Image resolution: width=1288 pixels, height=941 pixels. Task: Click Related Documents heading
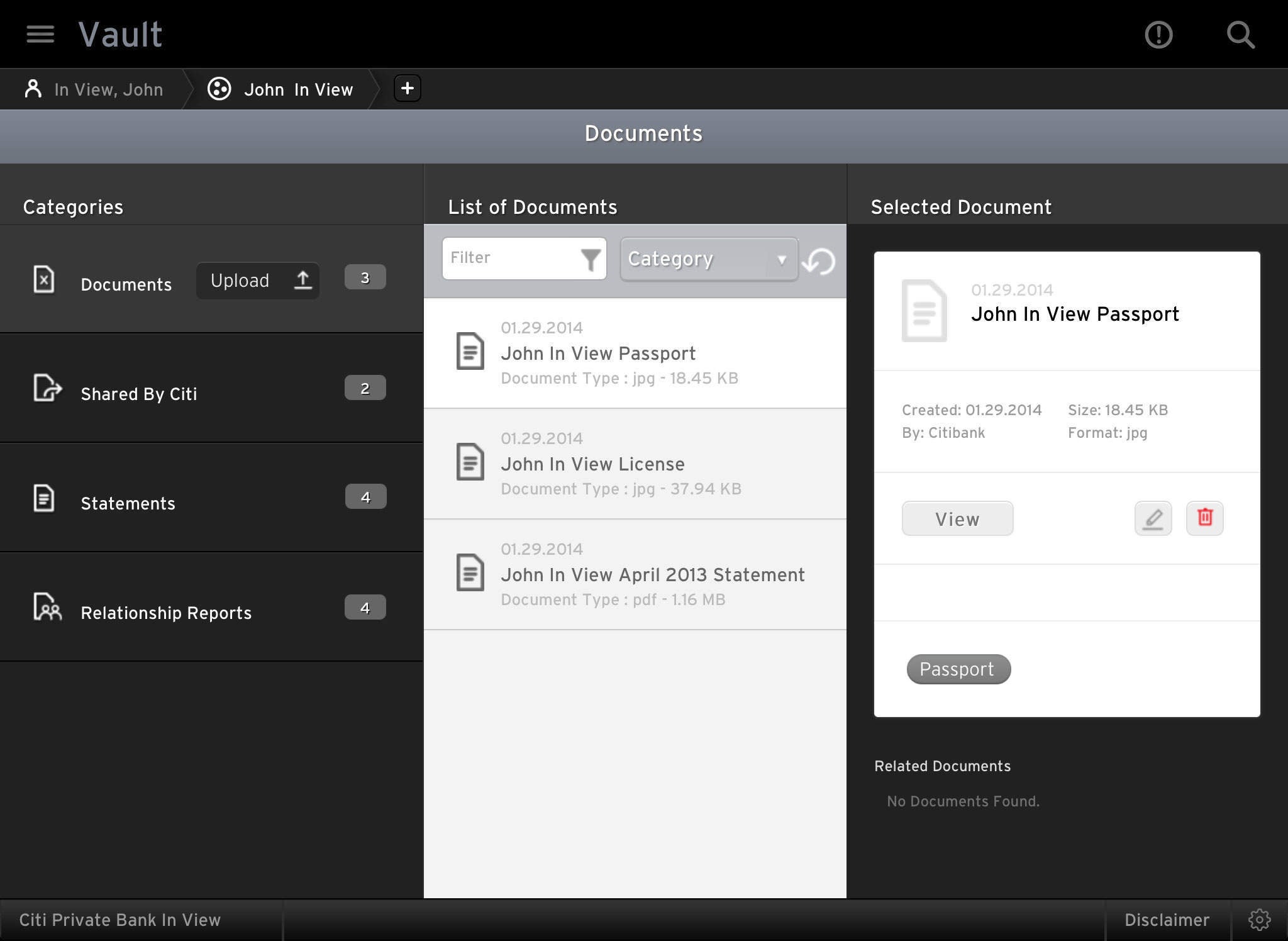(x=942, y=766)
